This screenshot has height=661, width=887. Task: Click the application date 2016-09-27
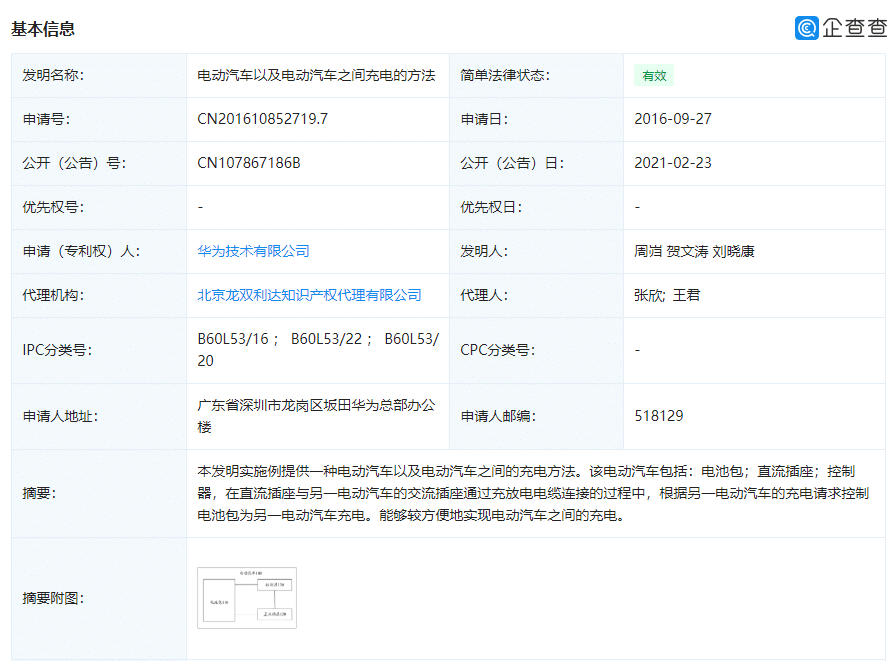point(672,119)
